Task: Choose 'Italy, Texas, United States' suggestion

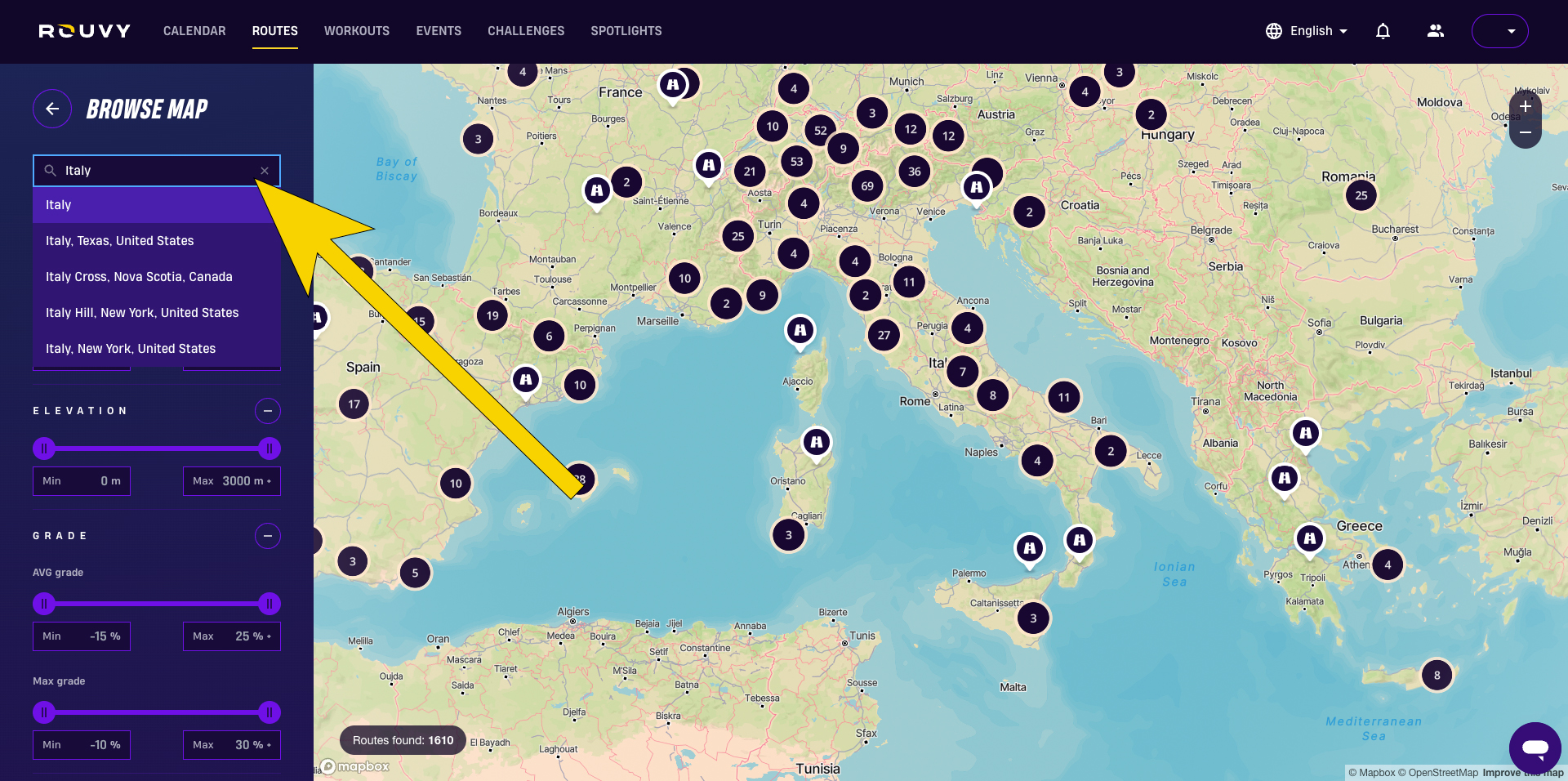Action: coord(157,241)
